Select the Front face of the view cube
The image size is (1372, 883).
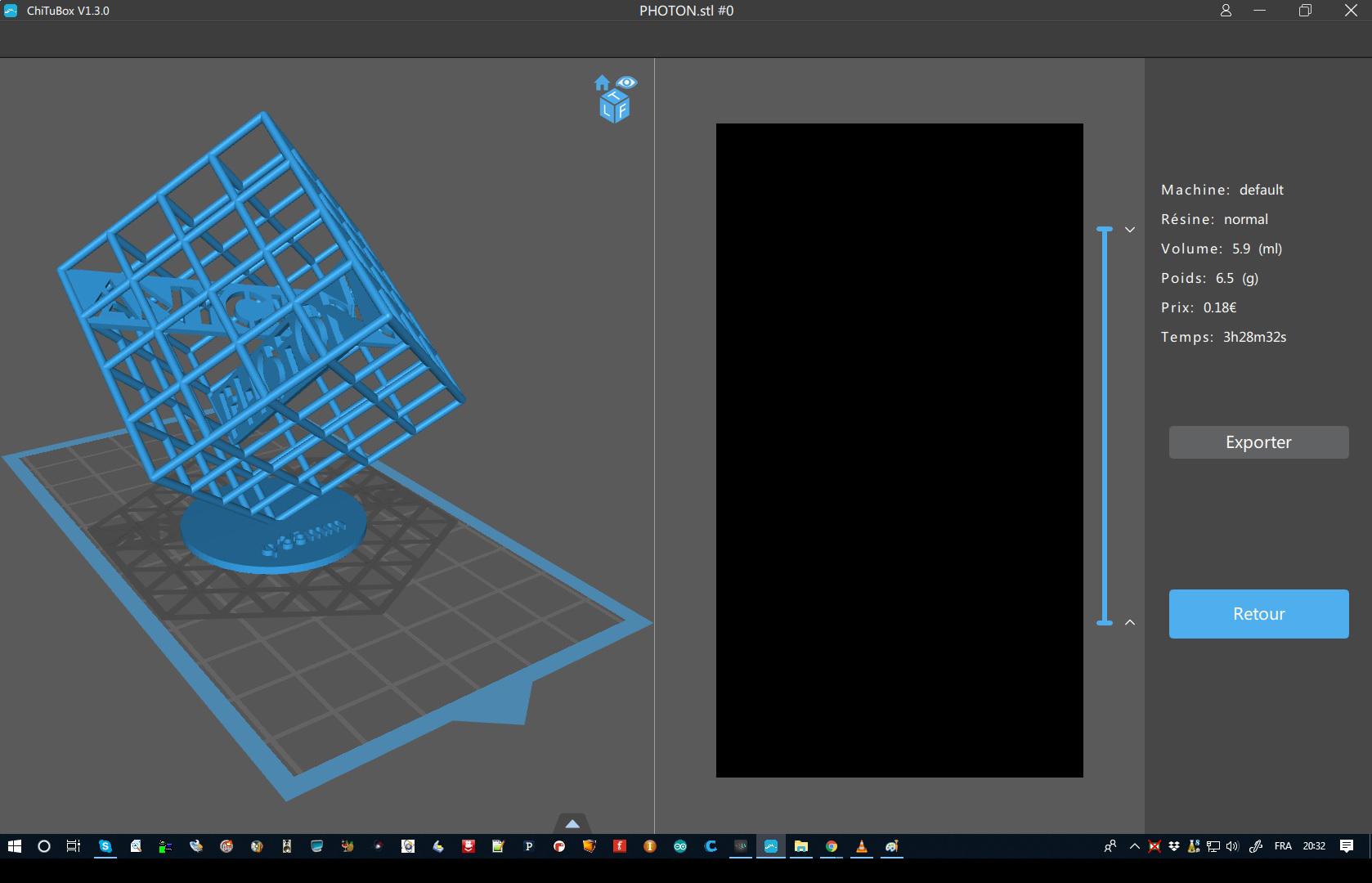[622, 111]
